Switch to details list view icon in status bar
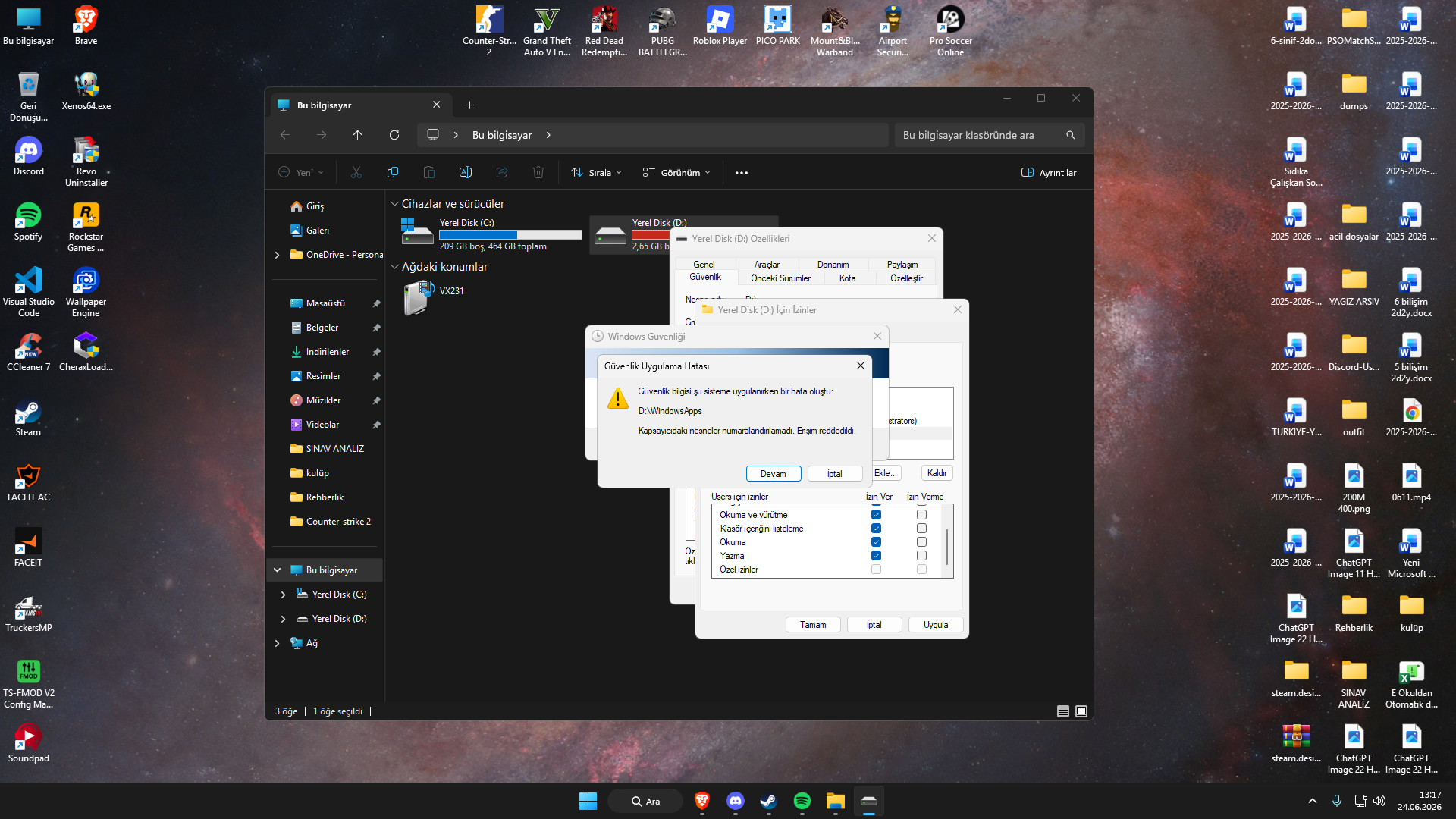 click(x=1063, y=711)
